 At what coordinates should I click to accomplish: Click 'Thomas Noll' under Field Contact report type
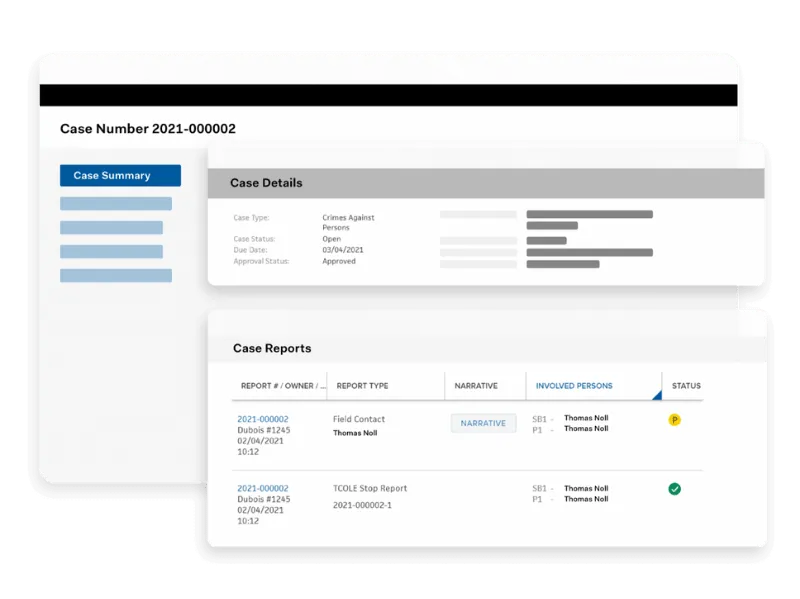(355, 433)
